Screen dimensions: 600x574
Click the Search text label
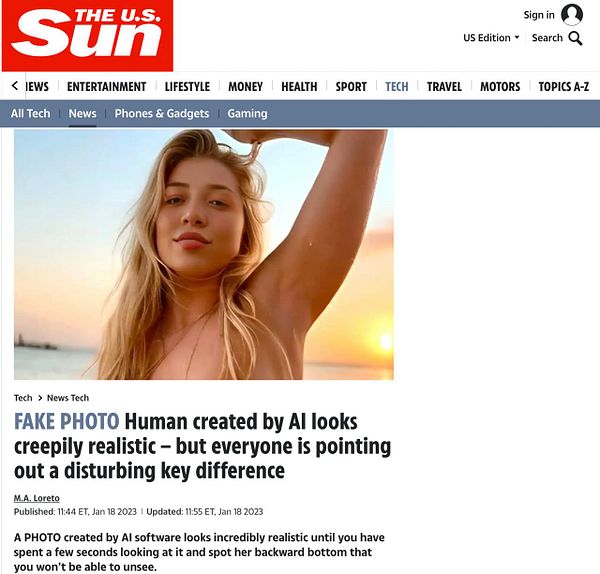pos(547,38)
